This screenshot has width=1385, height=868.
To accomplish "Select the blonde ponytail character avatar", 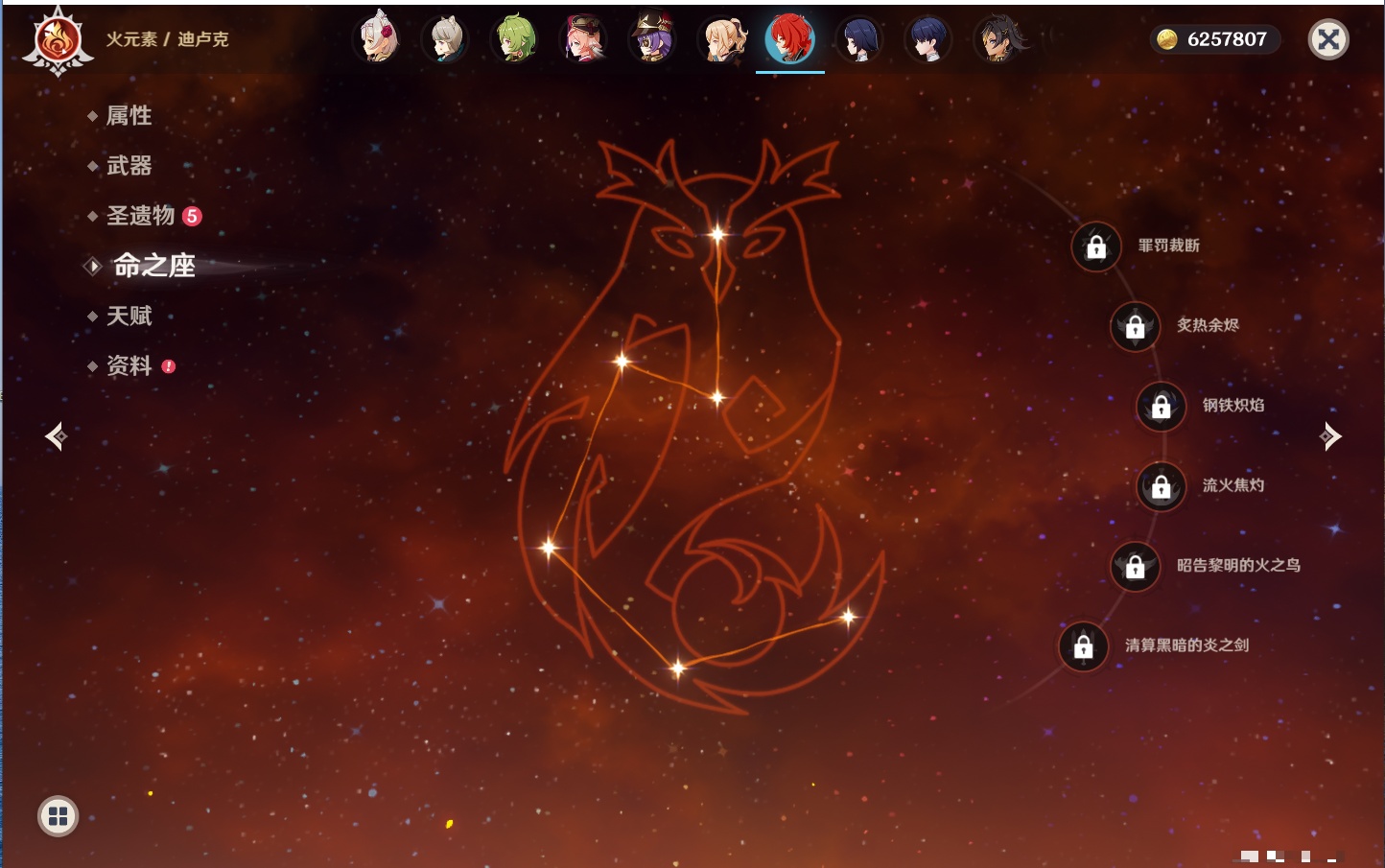I will pyautogui.click(x=722, y=39).
